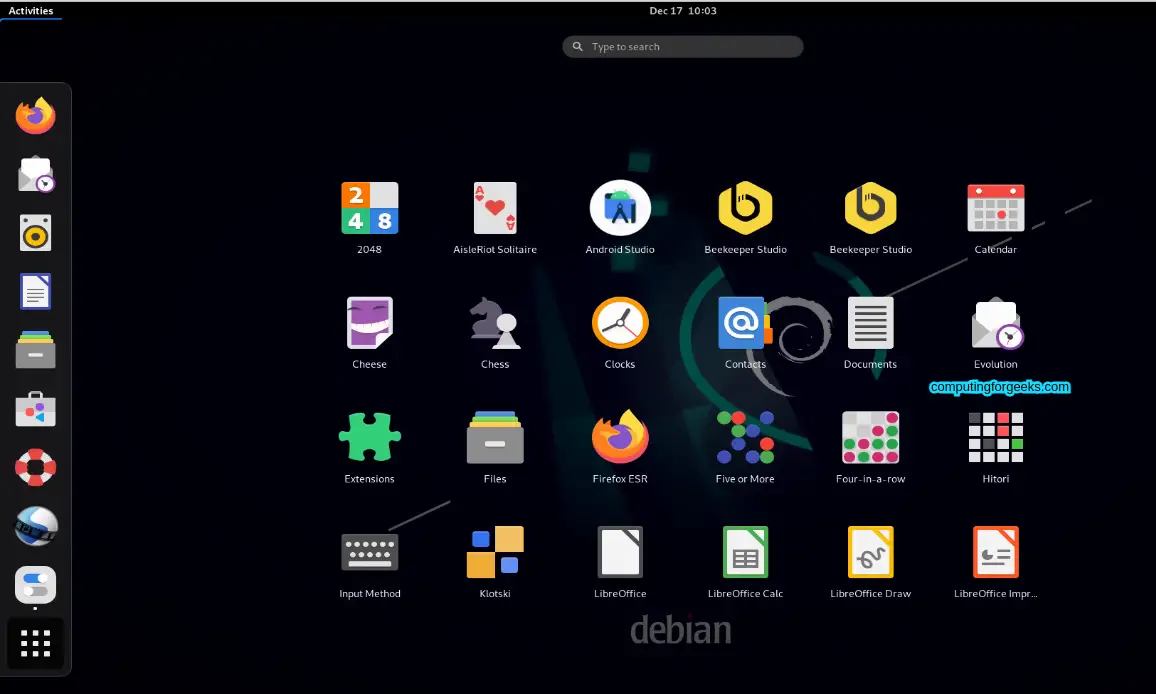Image resolution: width=1156 pixels, height=694 pixels.
Task: Start the Klotski puzzle game
Action: [495, 552]
